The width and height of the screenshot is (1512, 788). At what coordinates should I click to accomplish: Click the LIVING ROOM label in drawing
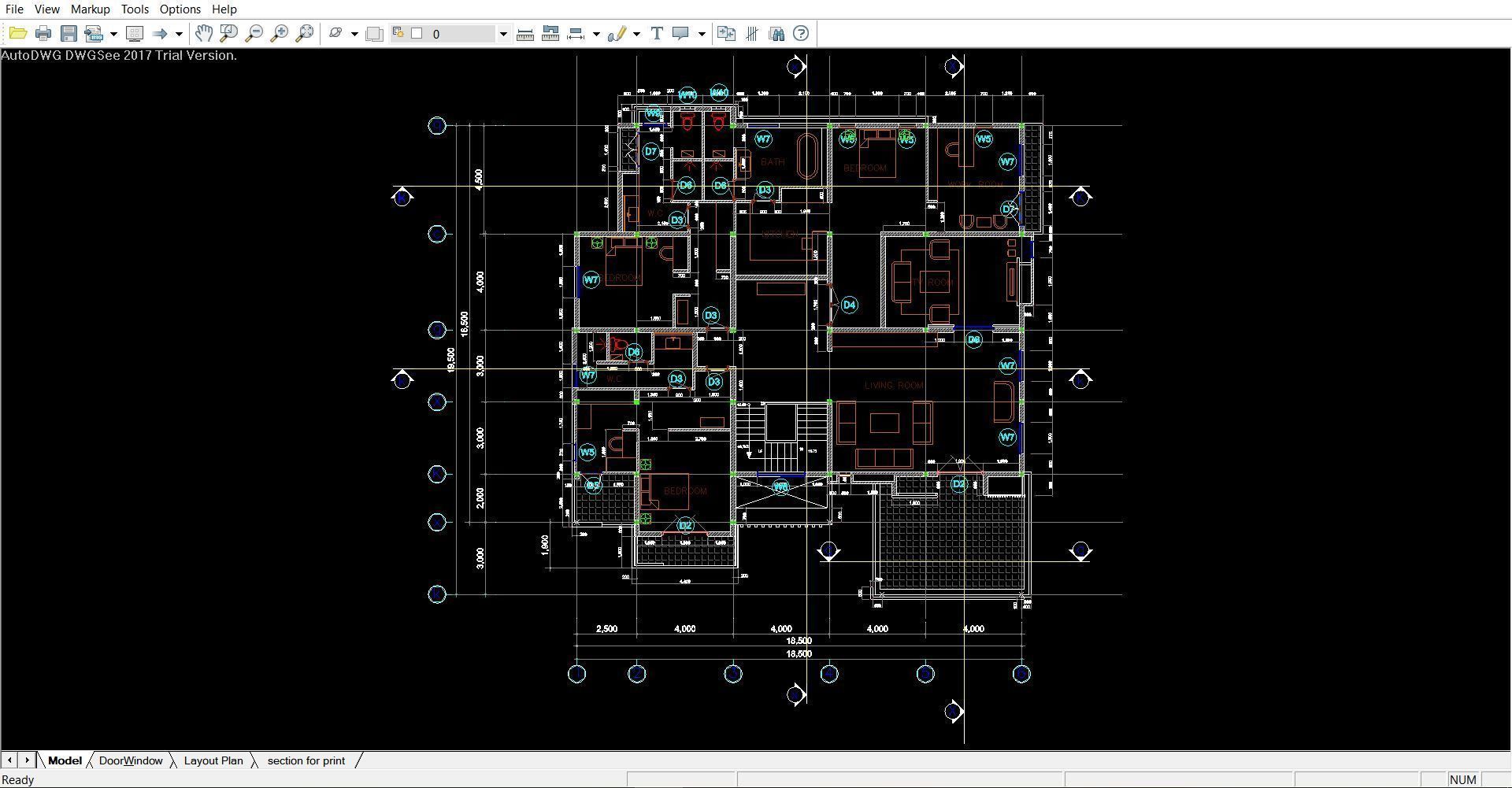click(x=894, y=386)
